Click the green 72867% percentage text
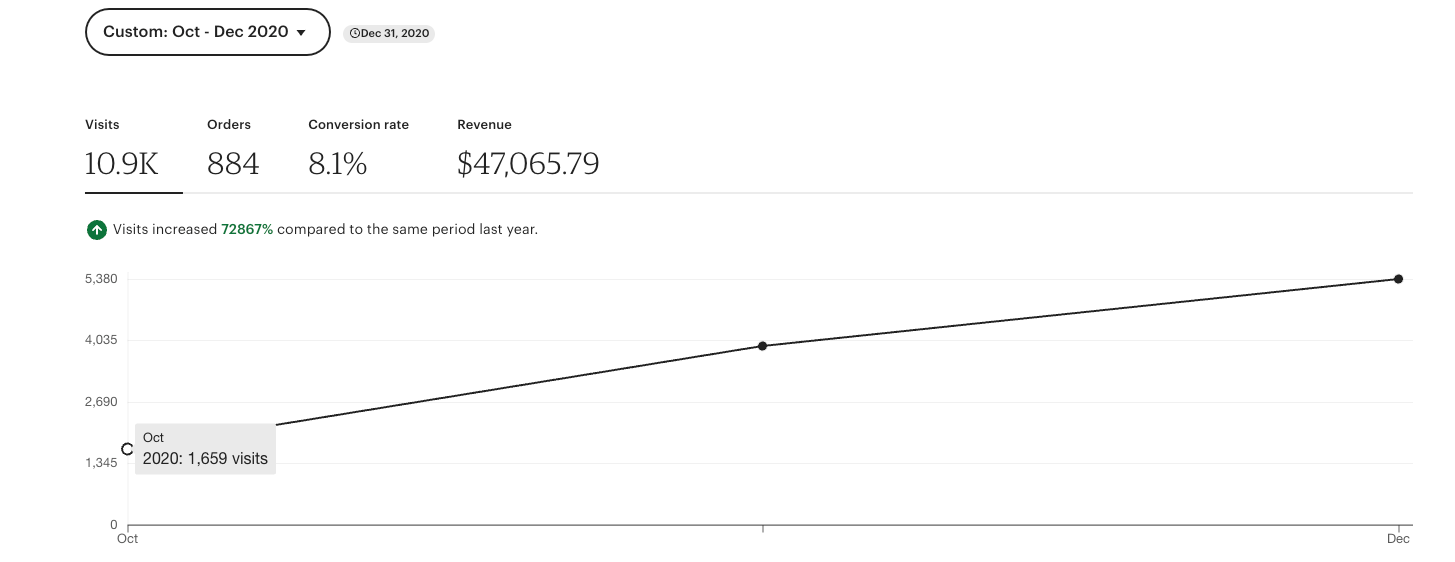 (x=247, y=230)
